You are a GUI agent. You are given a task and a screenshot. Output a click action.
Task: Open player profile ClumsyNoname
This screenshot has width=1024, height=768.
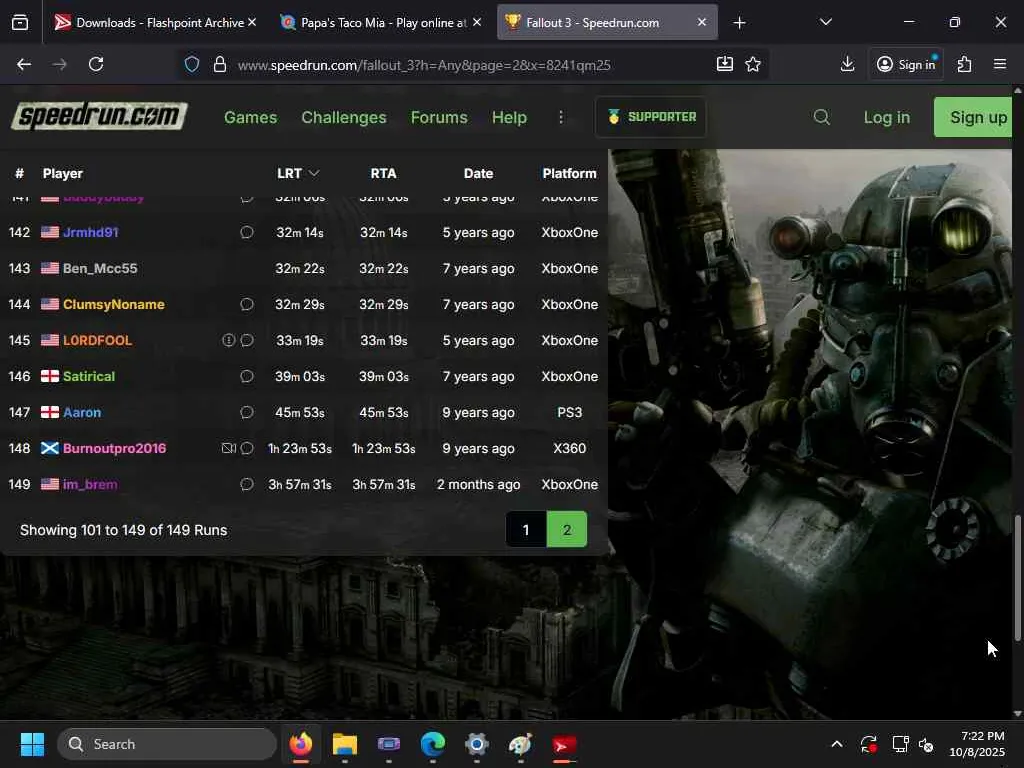pos(114,304)
